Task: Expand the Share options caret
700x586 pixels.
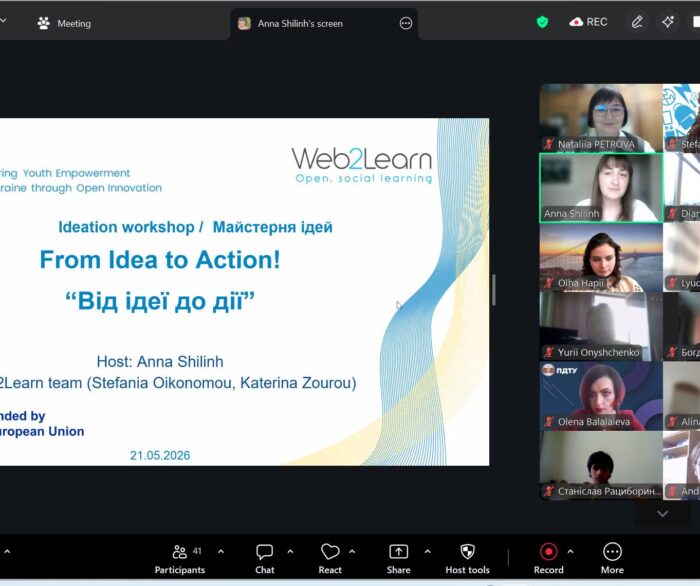Action: pos(427,552)
